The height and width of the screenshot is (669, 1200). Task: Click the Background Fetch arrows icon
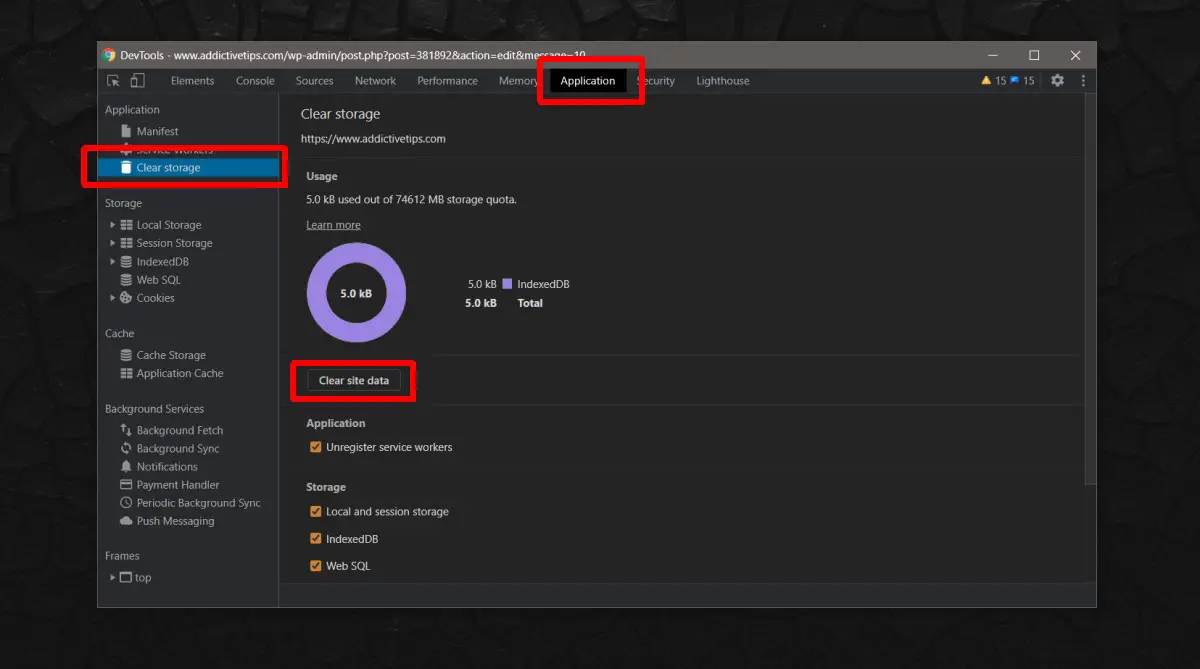126,430
